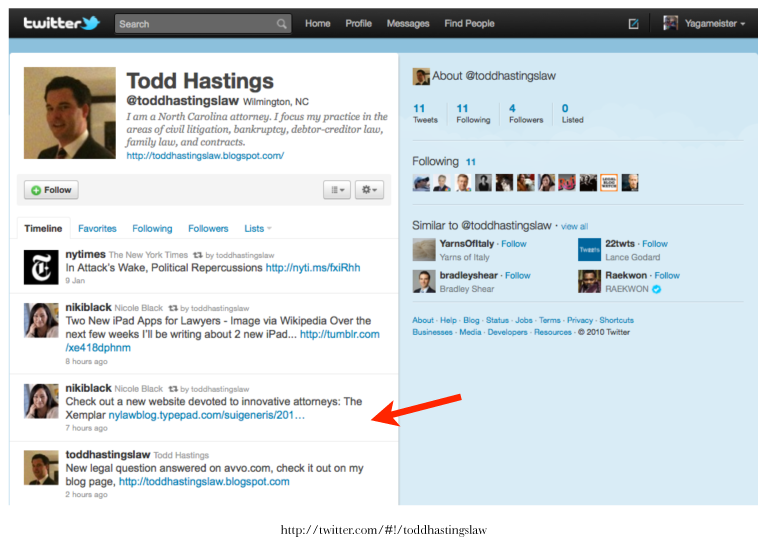Click retweet icon on nytimes tweet
The height and width of the screenshot is (556, 767).
tap(198, 255)
